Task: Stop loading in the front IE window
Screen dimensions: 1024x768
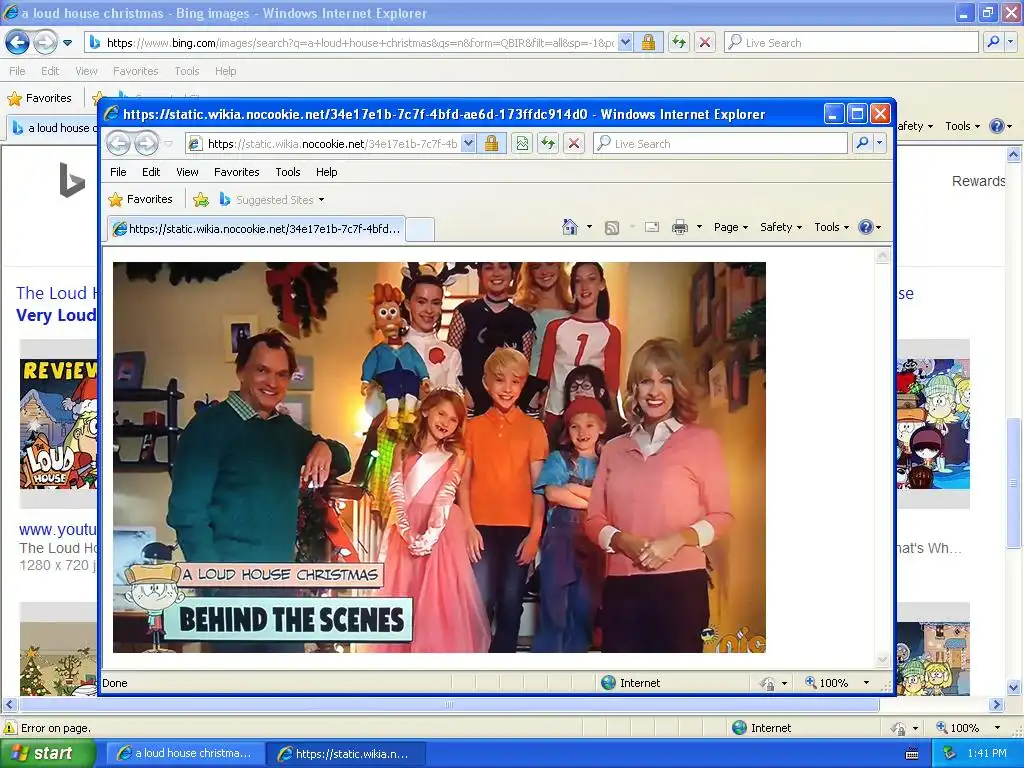Action: point(574,143)
